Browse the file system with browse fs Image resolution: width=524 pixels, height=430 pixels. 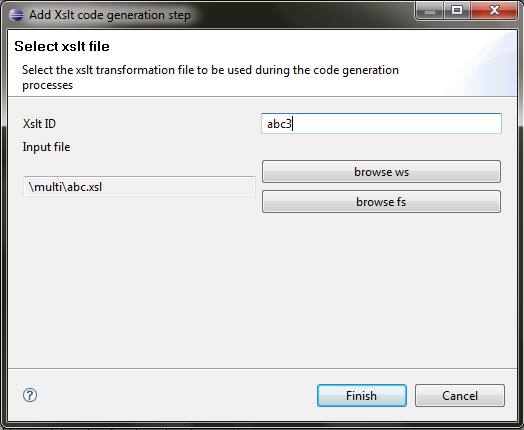381,202
